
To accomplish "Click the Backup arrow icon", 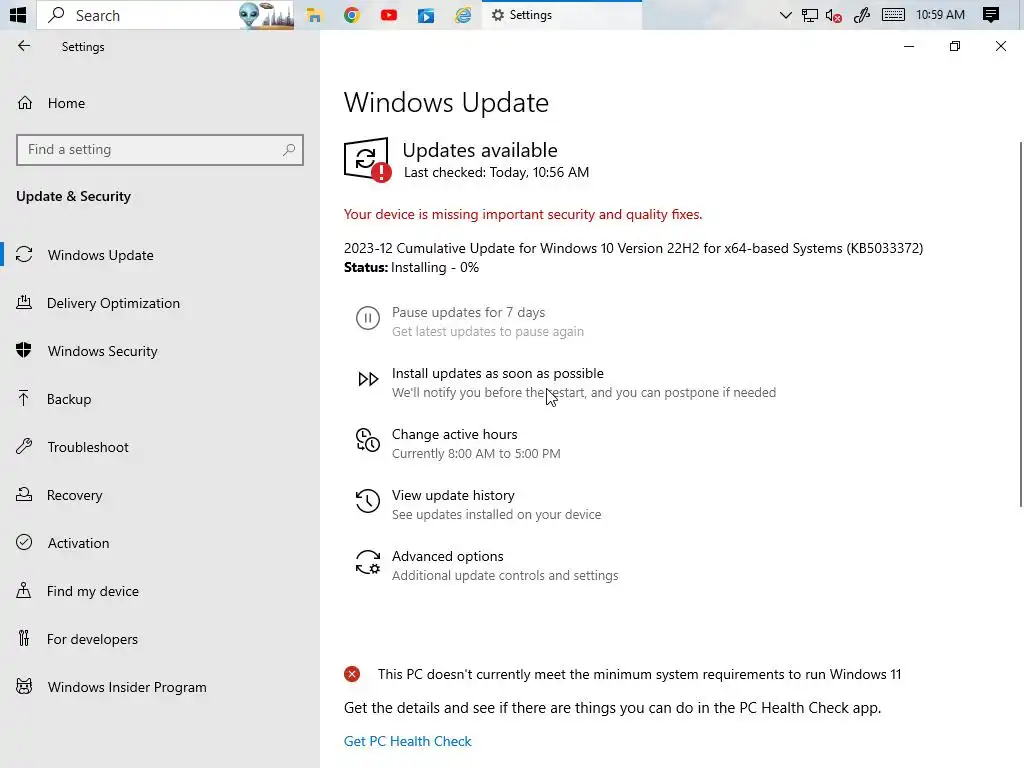I will pyautogui.click(x=24, y=398).
